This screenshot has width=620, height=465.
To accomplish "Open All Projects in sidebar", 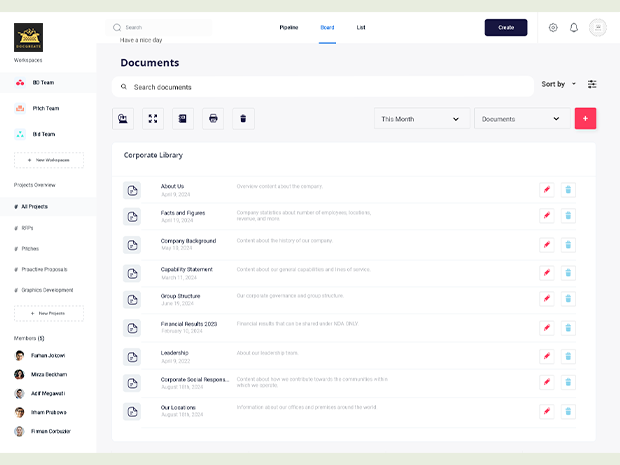I will pos(48,207).
